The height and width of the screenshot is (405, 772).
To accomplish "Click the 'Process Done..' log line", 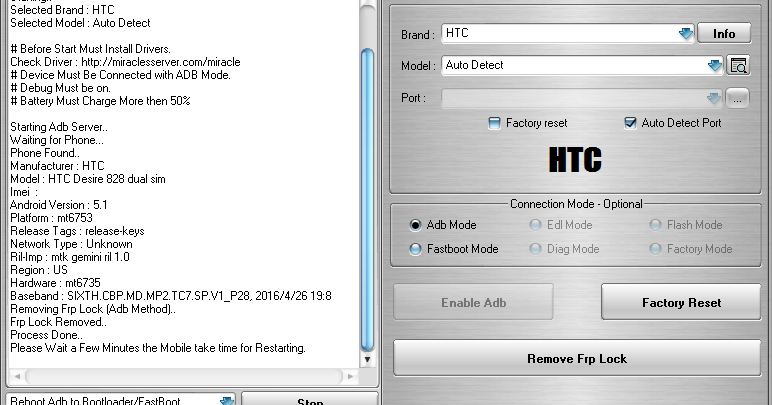I will click(46, 335).
